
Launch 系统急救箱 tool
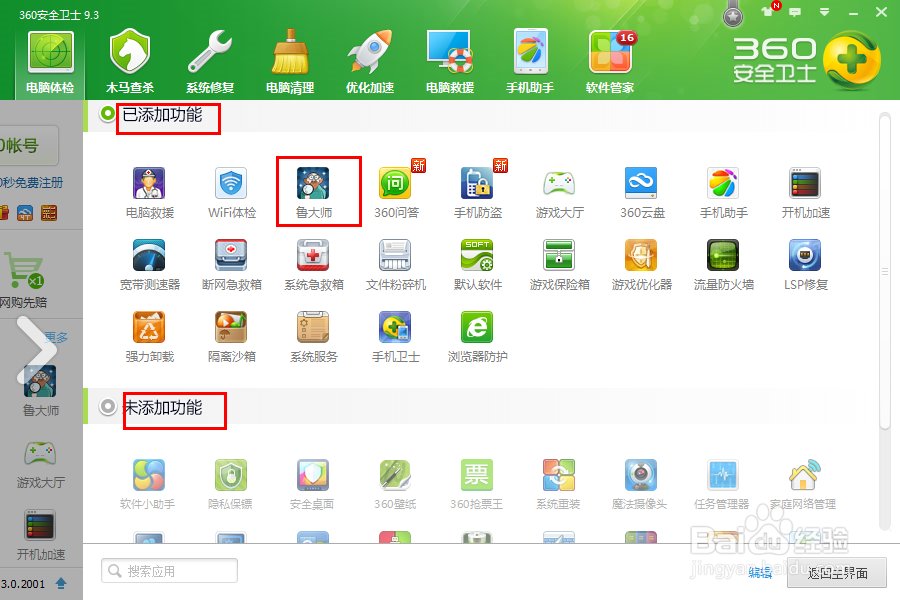click(313, 265)
